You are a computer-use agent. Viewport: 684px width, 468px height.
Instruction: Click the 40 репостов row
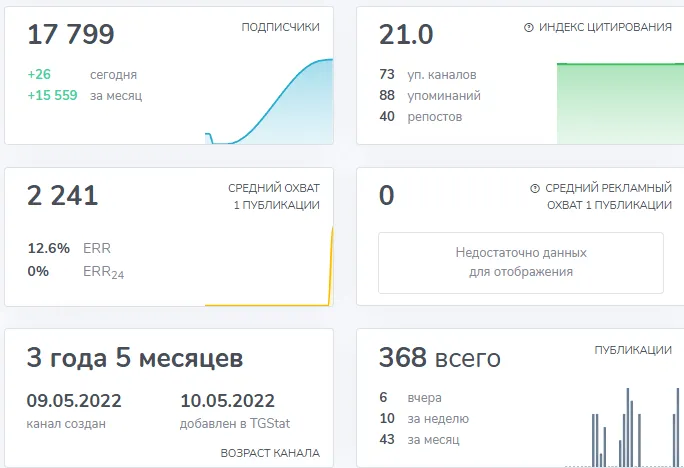pos(421,116)
